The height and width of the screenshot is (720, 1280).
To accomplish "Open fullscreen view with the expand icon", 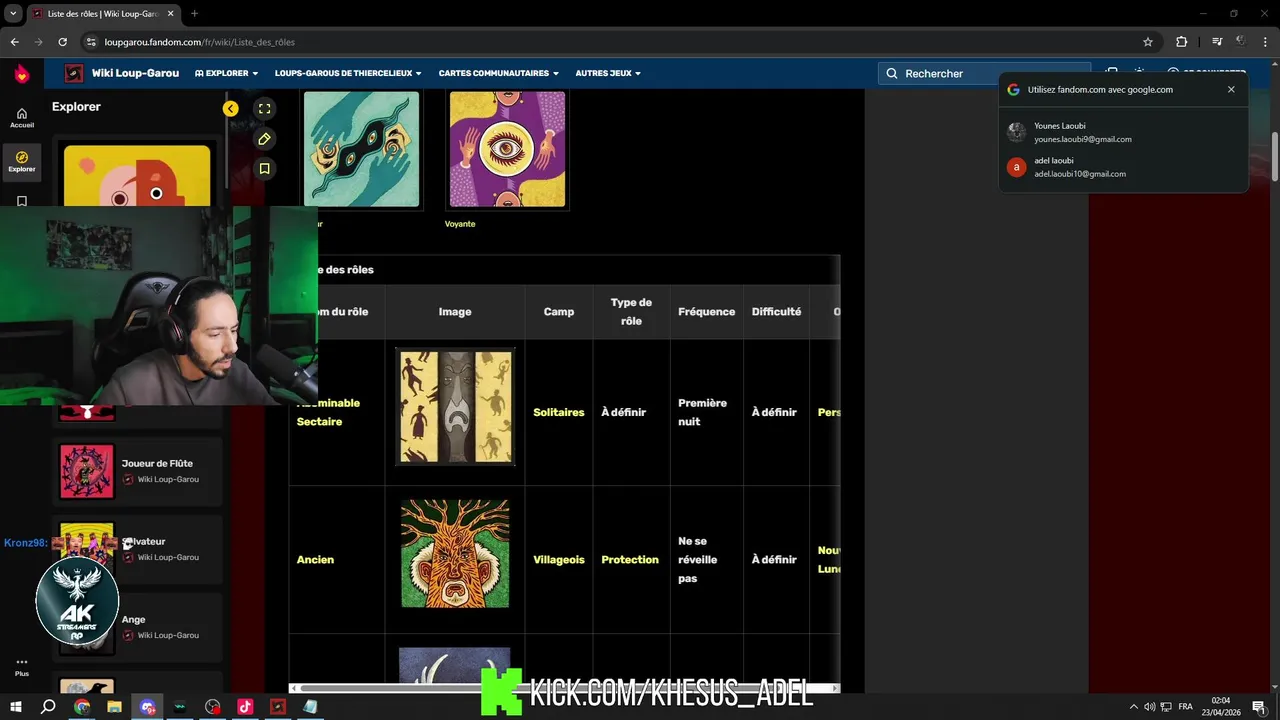I will (264, 109).
